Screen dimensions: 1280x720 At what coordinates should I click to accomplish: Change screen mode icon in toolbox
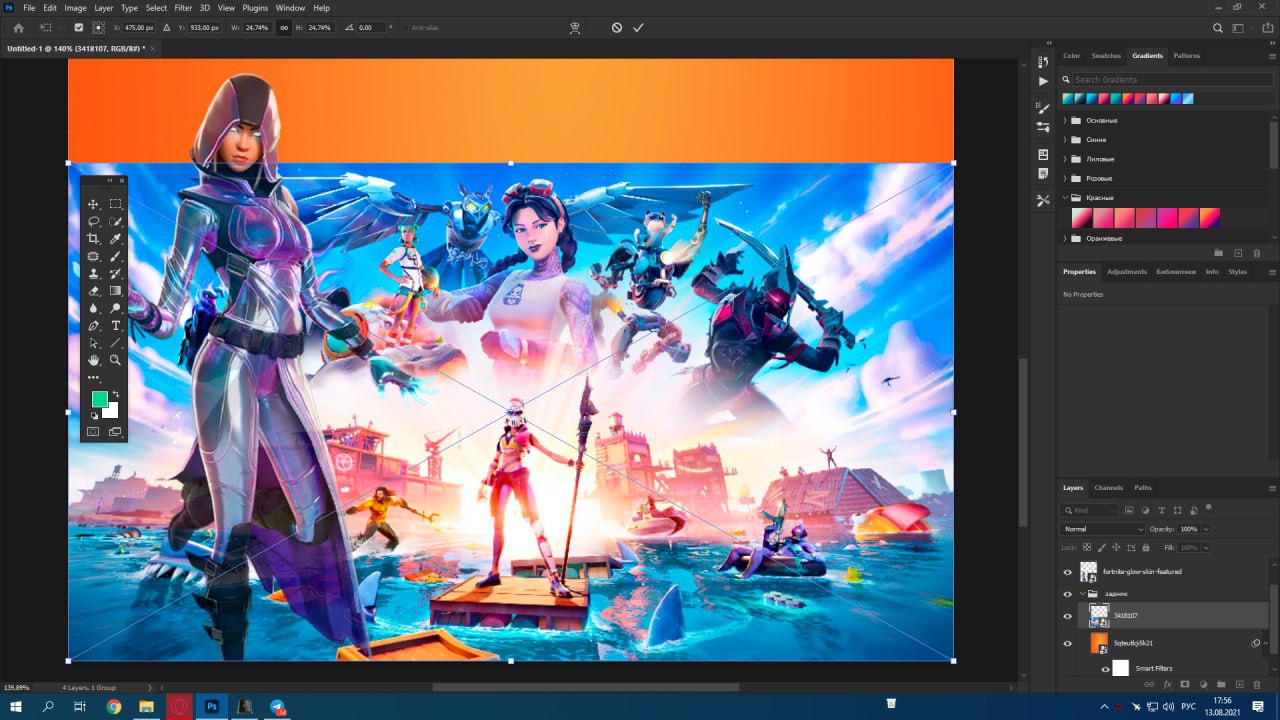point(115,432)
